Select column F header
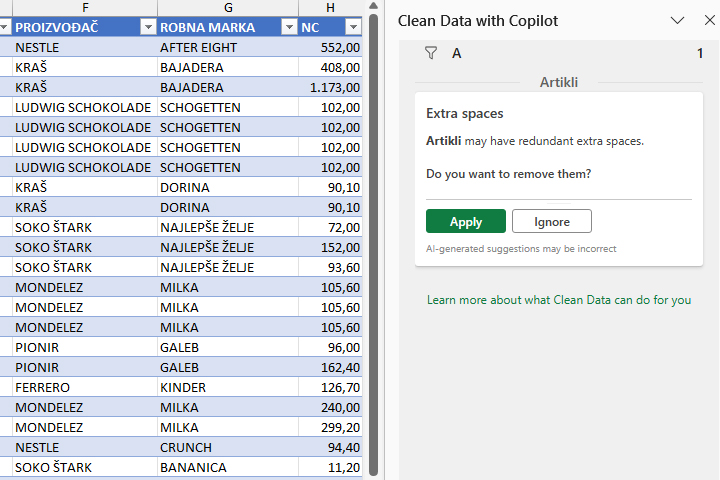This screenshot has height=480, width=720. tap(85, 7)
